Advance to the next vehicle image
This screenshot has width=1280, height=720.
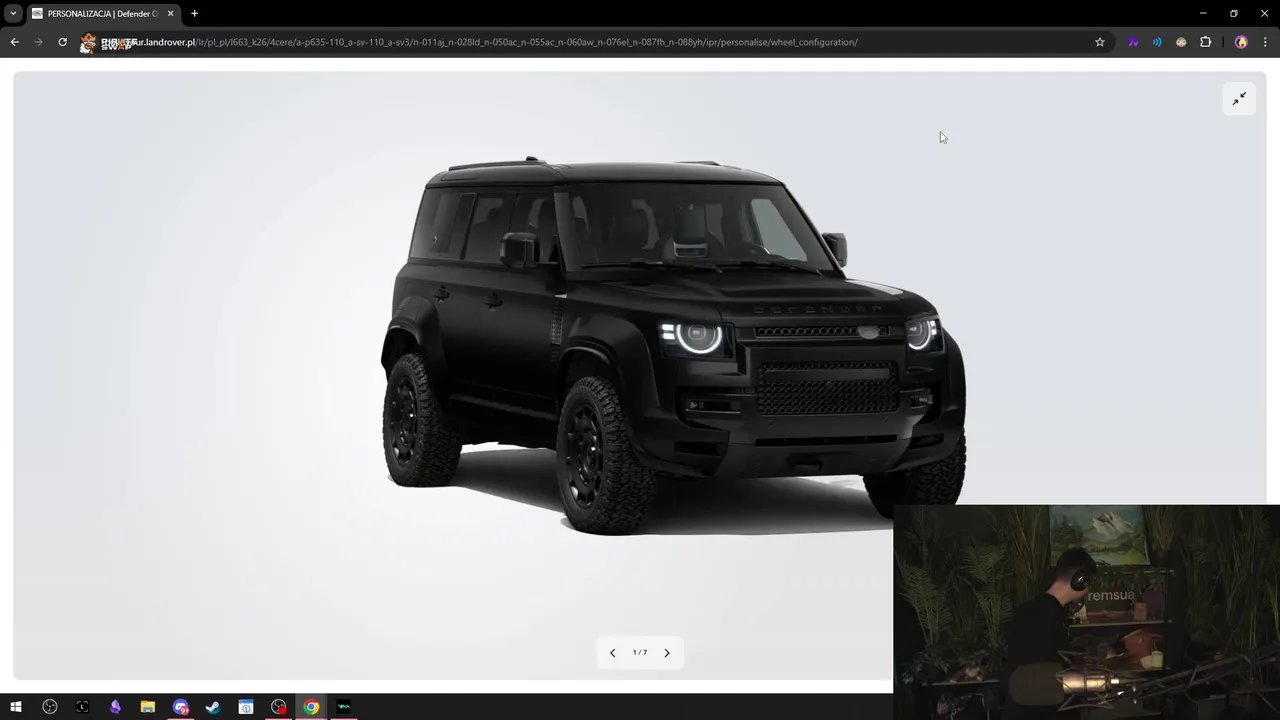(667, 653)
